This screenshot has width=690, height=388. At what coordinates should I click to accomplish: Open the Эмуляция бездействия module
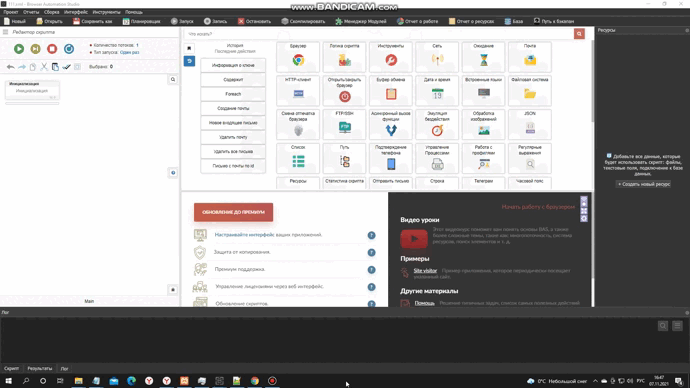tap(437, 124)
